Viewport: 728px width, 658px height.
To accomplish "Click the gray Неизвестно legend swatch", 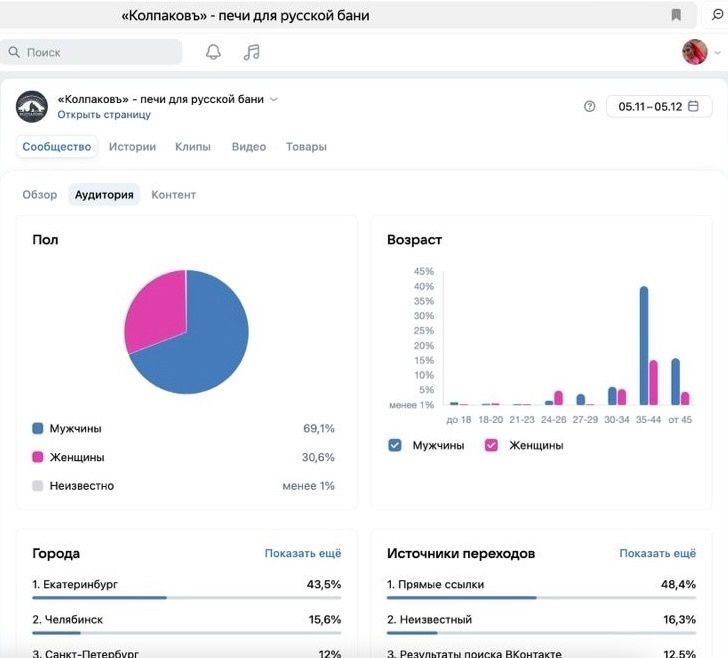I will point(38,486).
